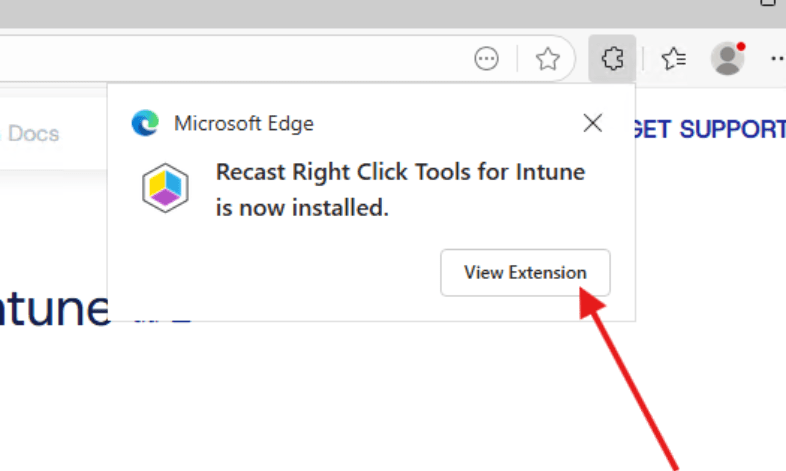The image size is (786, 471).
Task: Focus the browser address bar field
Action: pos(230,60)
